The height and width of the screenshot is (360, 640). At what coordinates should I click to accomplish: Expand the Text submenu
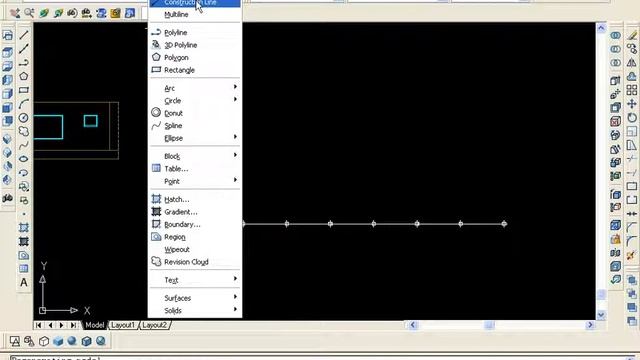pyautogui.click(x=195, y=280)
